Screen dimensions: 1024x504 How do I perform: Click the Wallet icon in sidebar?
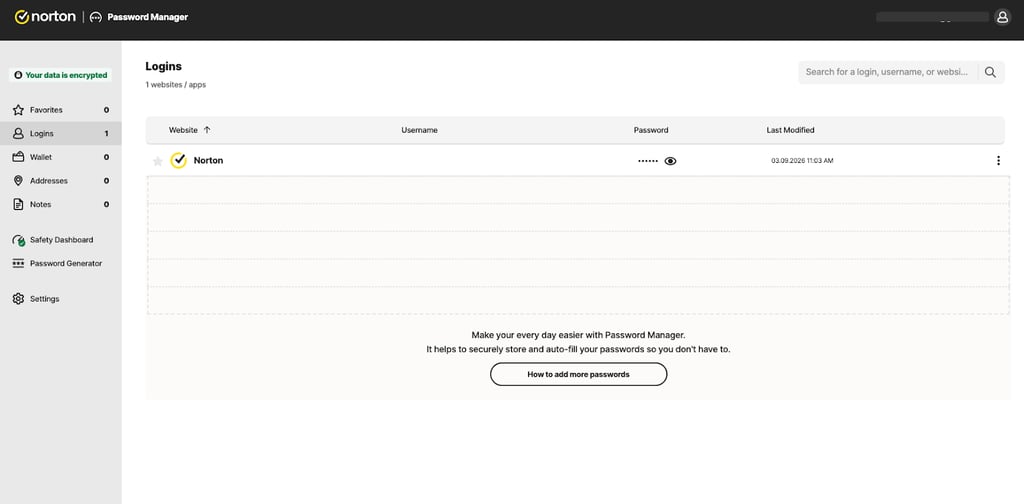(18, 157)
